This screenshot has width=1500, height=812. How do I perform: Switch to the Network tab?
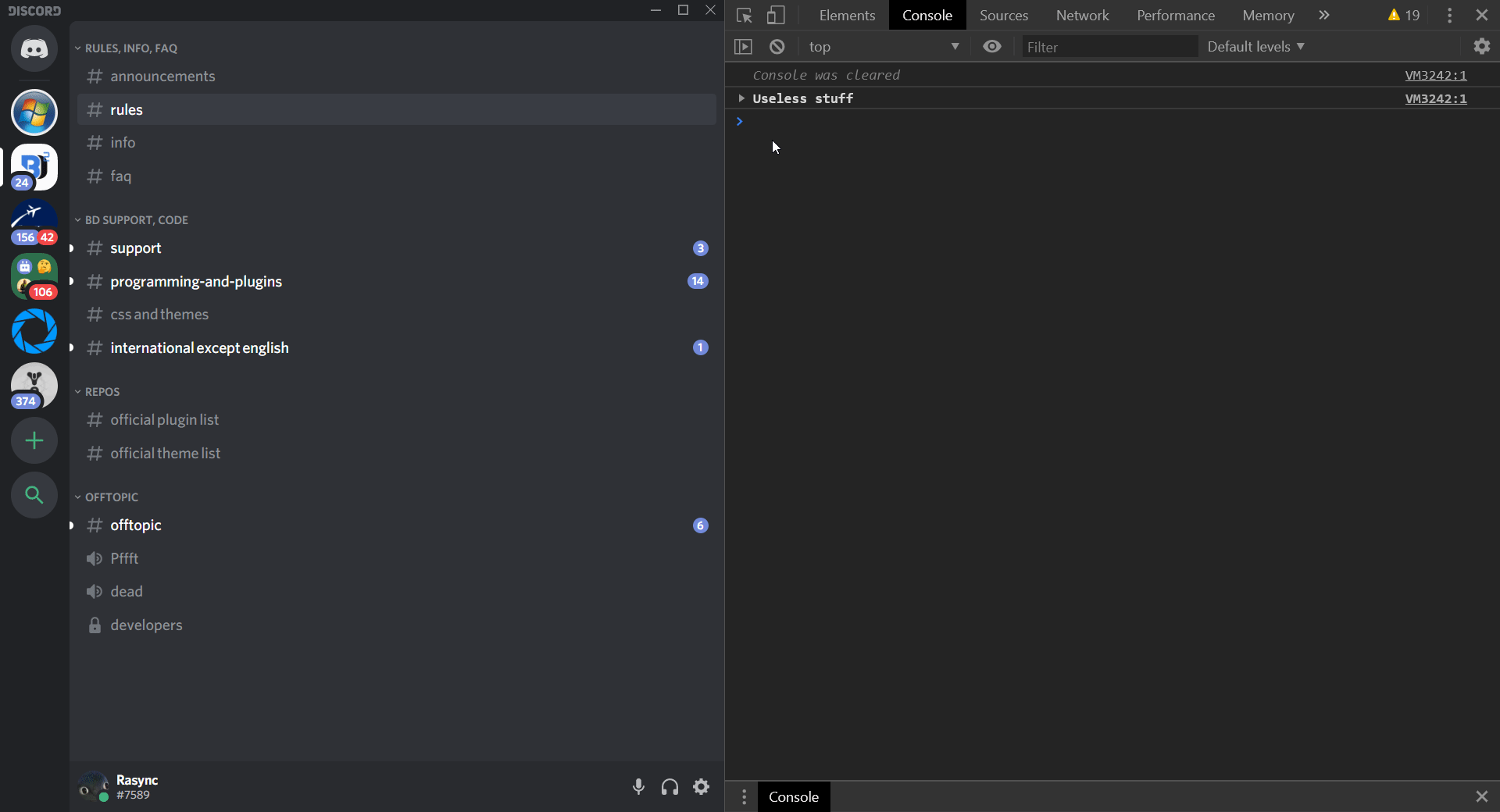(x=1083, y=16)
